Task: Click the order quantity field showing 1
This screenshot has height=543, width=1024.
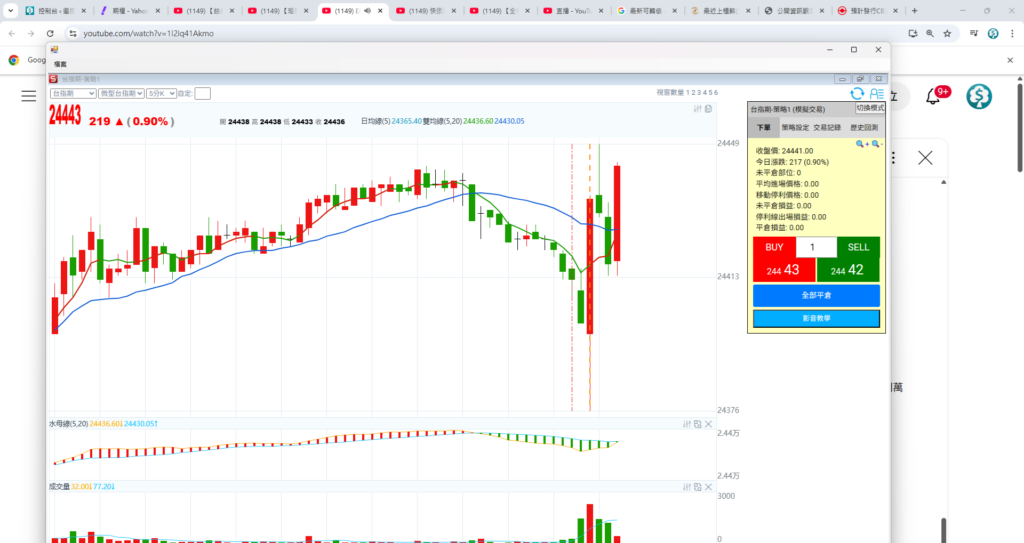Action: click(x=816, y=247)
